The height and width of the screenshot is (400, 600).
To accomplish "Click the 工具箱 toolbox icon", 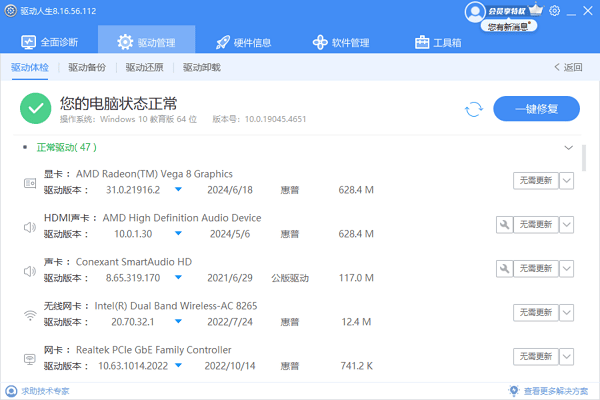I will (x=422, y=42).
